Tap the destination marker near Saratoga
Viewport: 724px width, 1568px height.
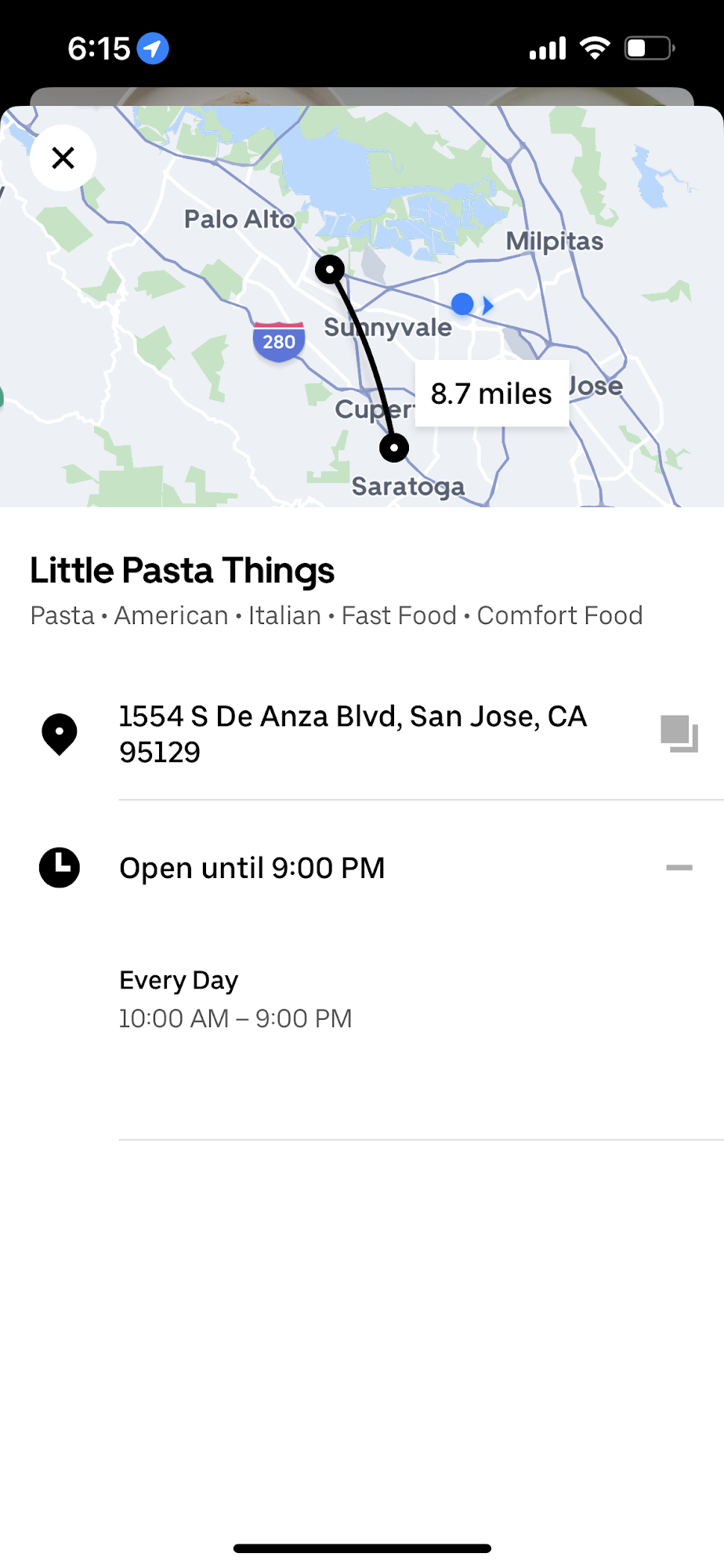pos(394,448)
